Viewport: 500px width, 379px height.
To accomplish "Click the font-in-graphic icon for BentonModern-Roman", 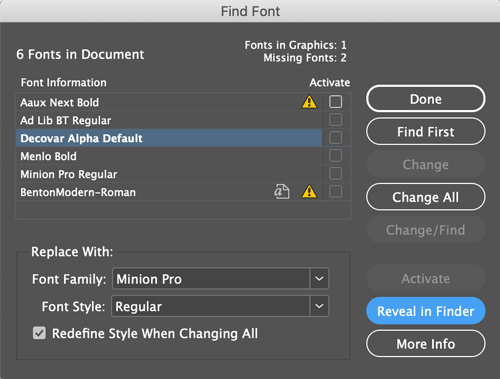I will click(282, 192).
